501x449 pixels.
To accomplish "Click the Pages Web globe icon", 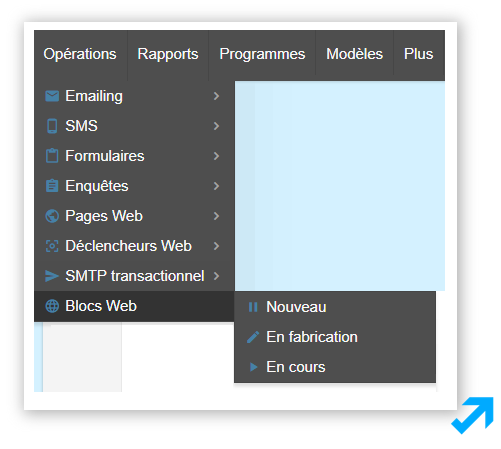I will [x=52, y=216].
